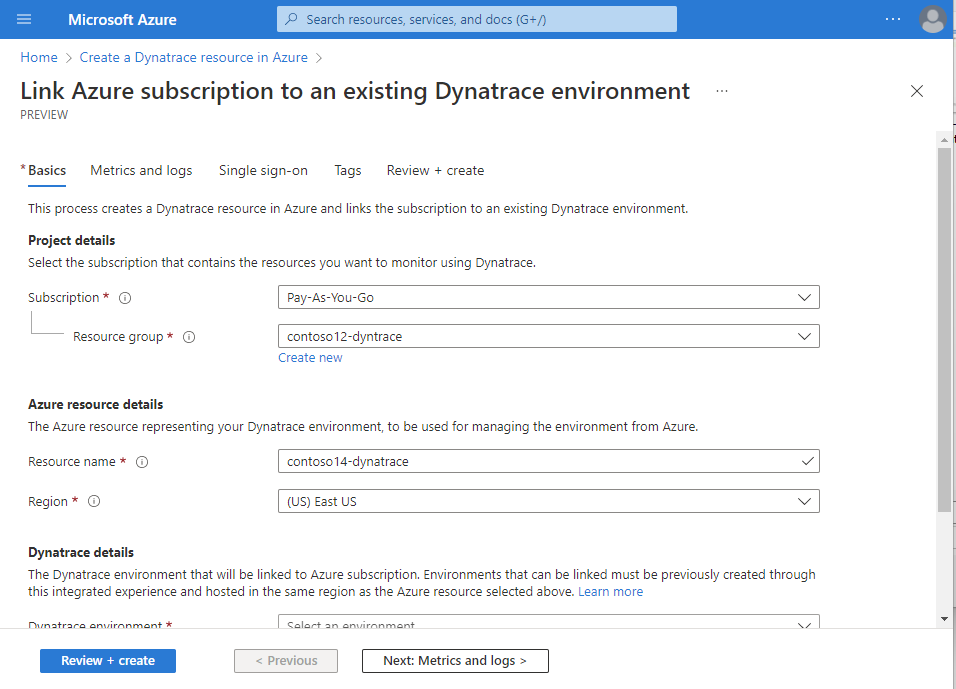Click the vertical scrollbar thumb
The image size is (956, 689).
[x=944, y=329]
